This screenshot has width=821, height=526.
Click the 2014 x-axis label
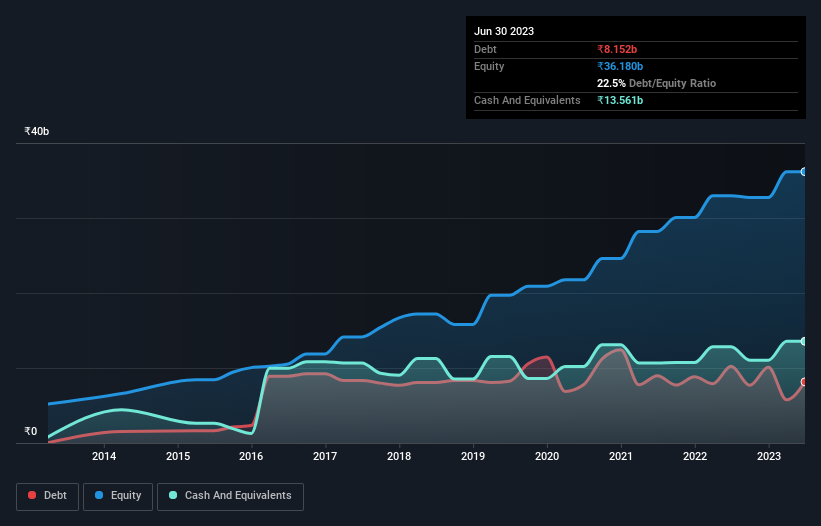pyautogui.click(x=104, y=456)
